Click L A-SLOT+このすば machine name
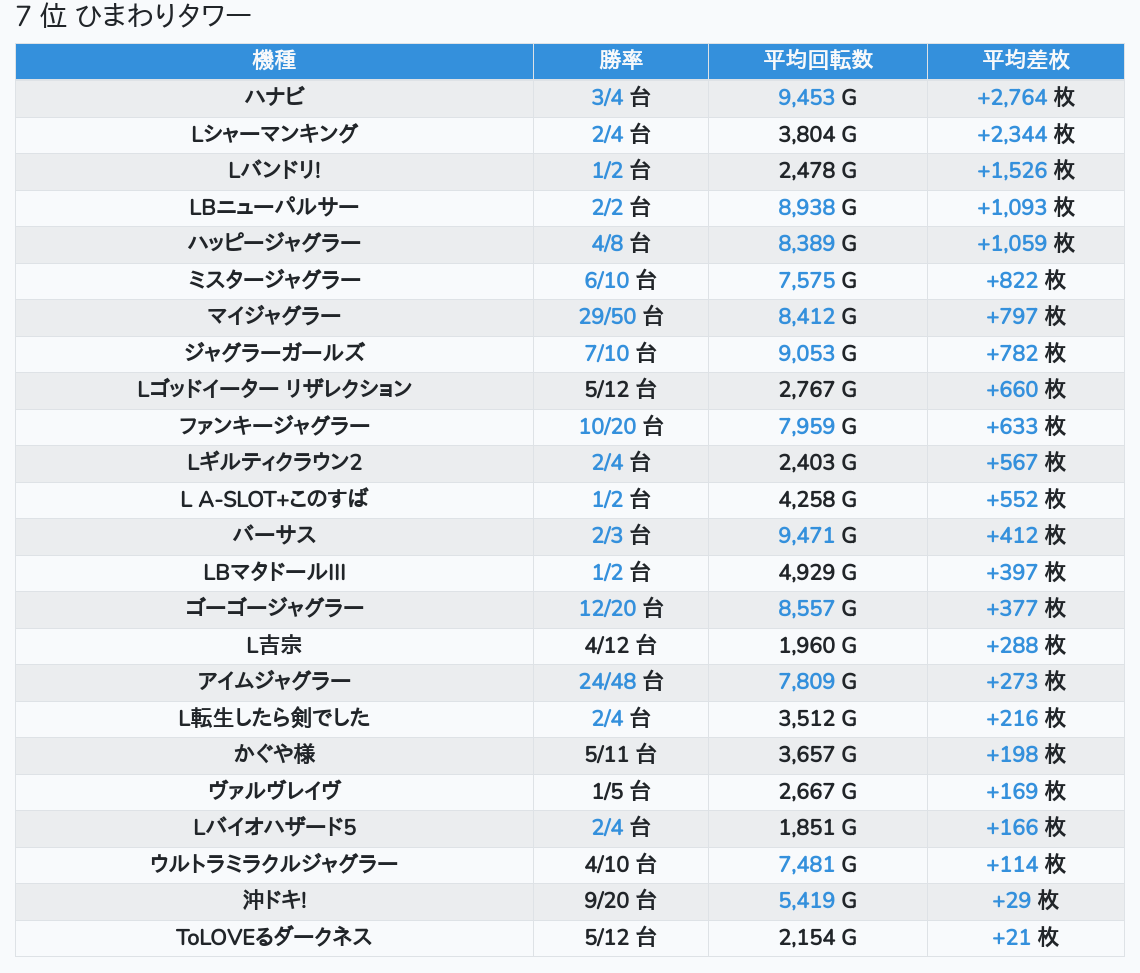The height and width of the screenshot is (973, 1140). pyautogui.click(x=274, y=499)
